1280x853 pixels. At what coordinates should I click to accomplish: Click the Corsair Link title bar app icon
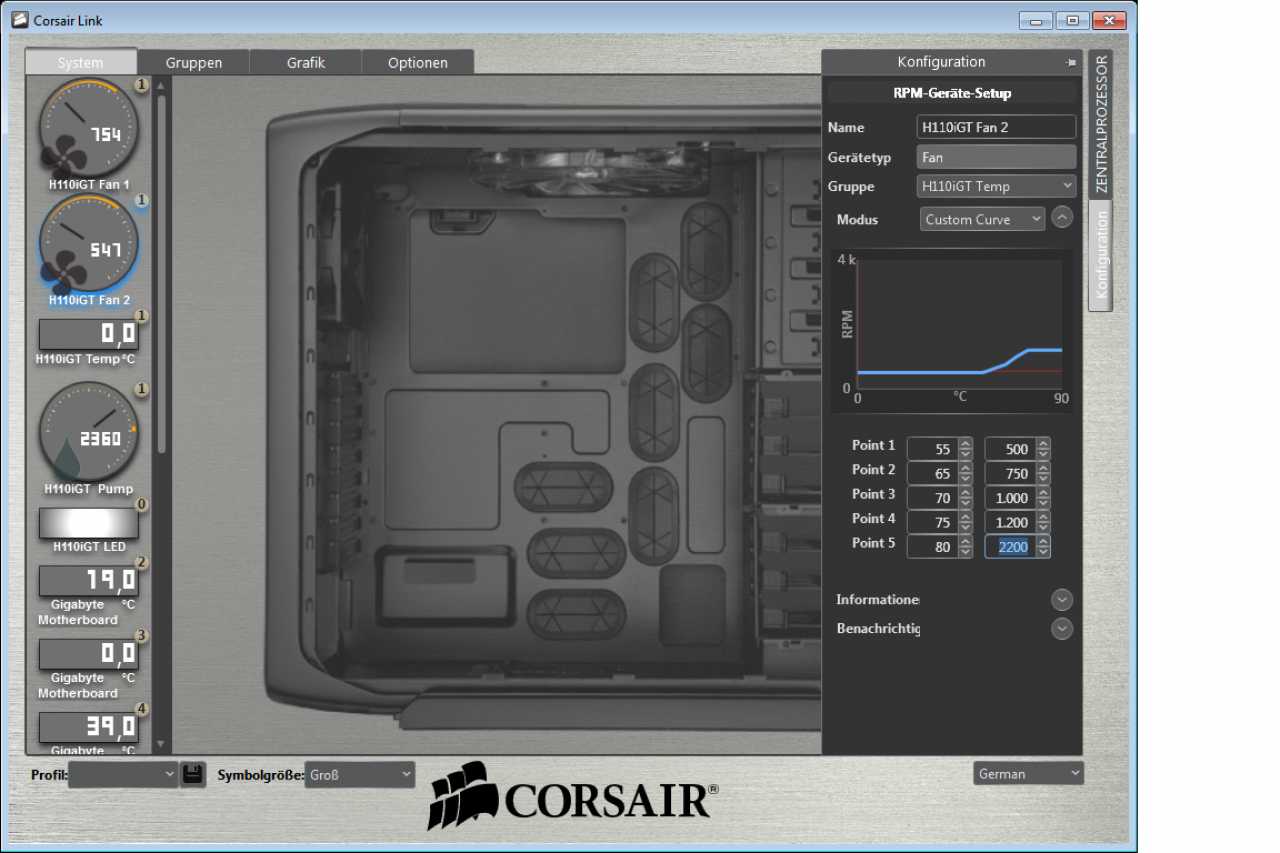pyautogui.click(x=19, y=20)
